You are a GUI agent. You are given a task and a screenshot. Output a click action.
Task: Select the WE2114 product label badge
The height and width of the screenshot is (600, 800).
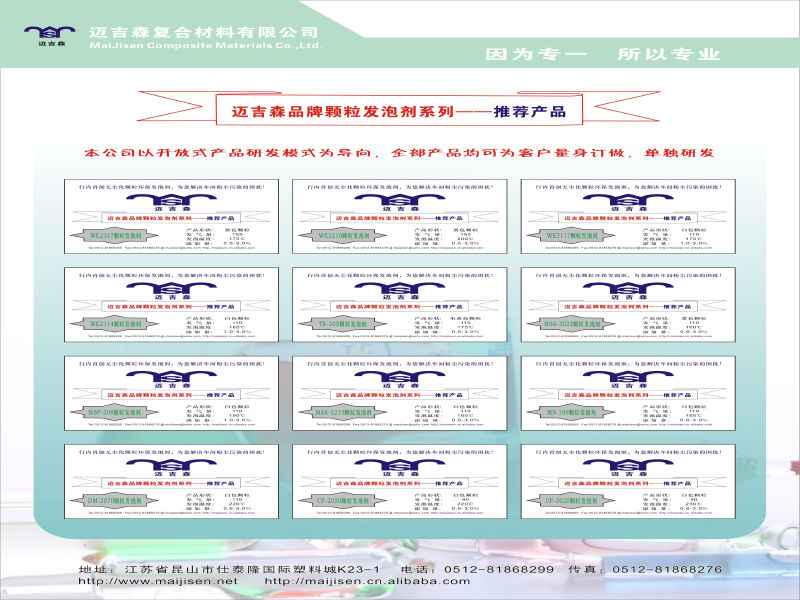pos(114,324)
